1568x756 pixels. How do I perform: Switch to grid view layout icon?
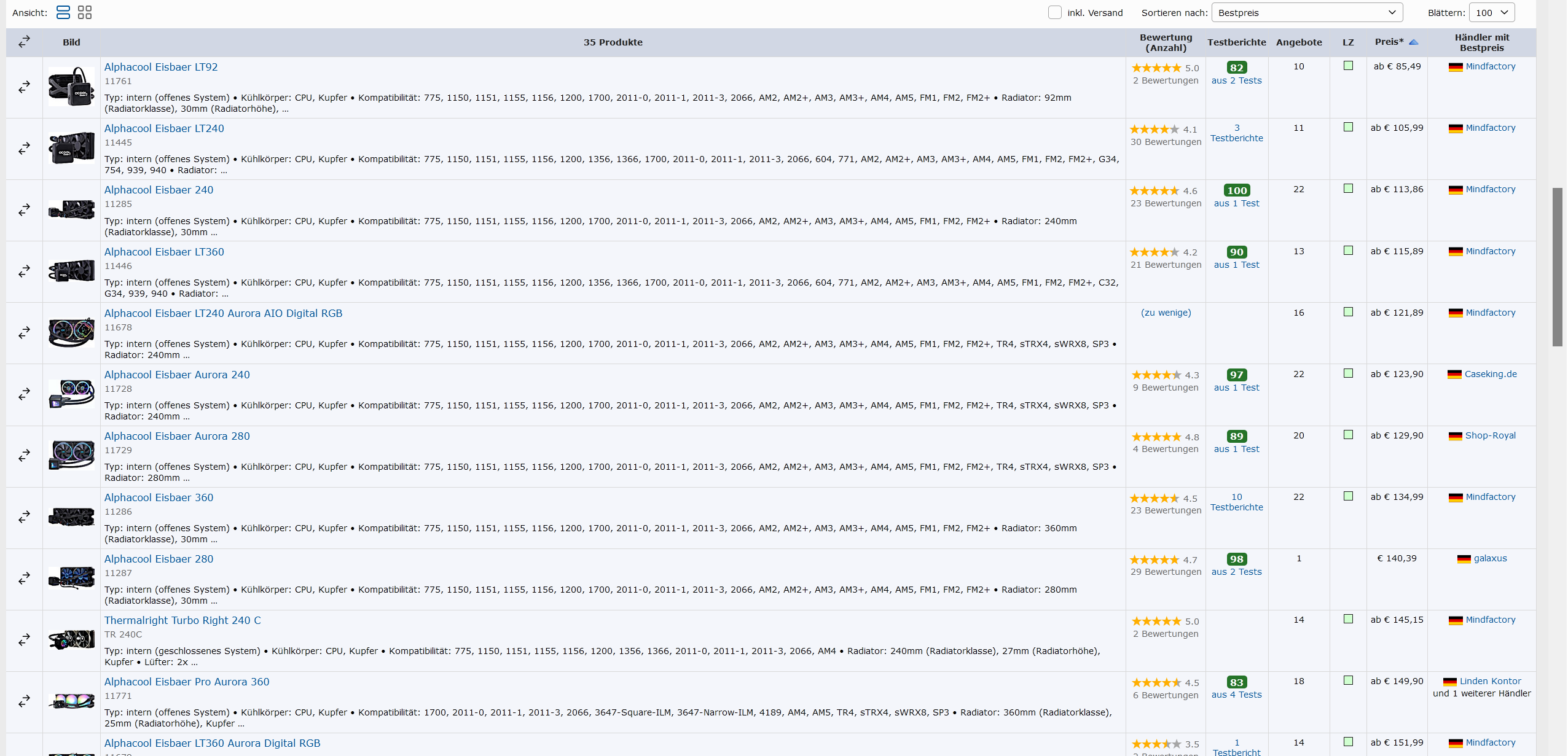[x=85, y=12]
